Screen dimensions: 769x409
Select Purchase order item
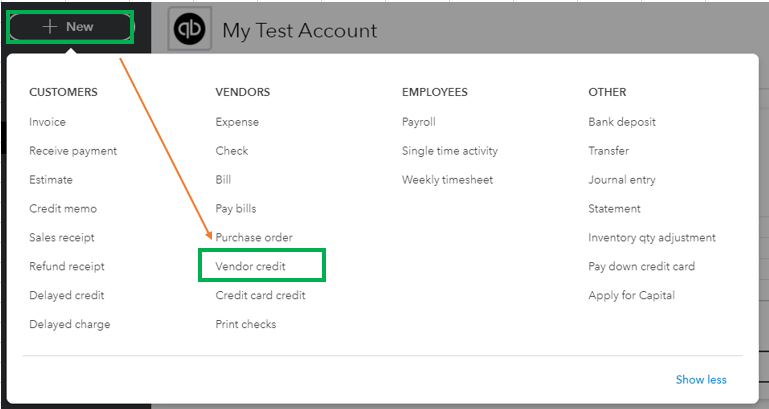click(x=254, y=238)
